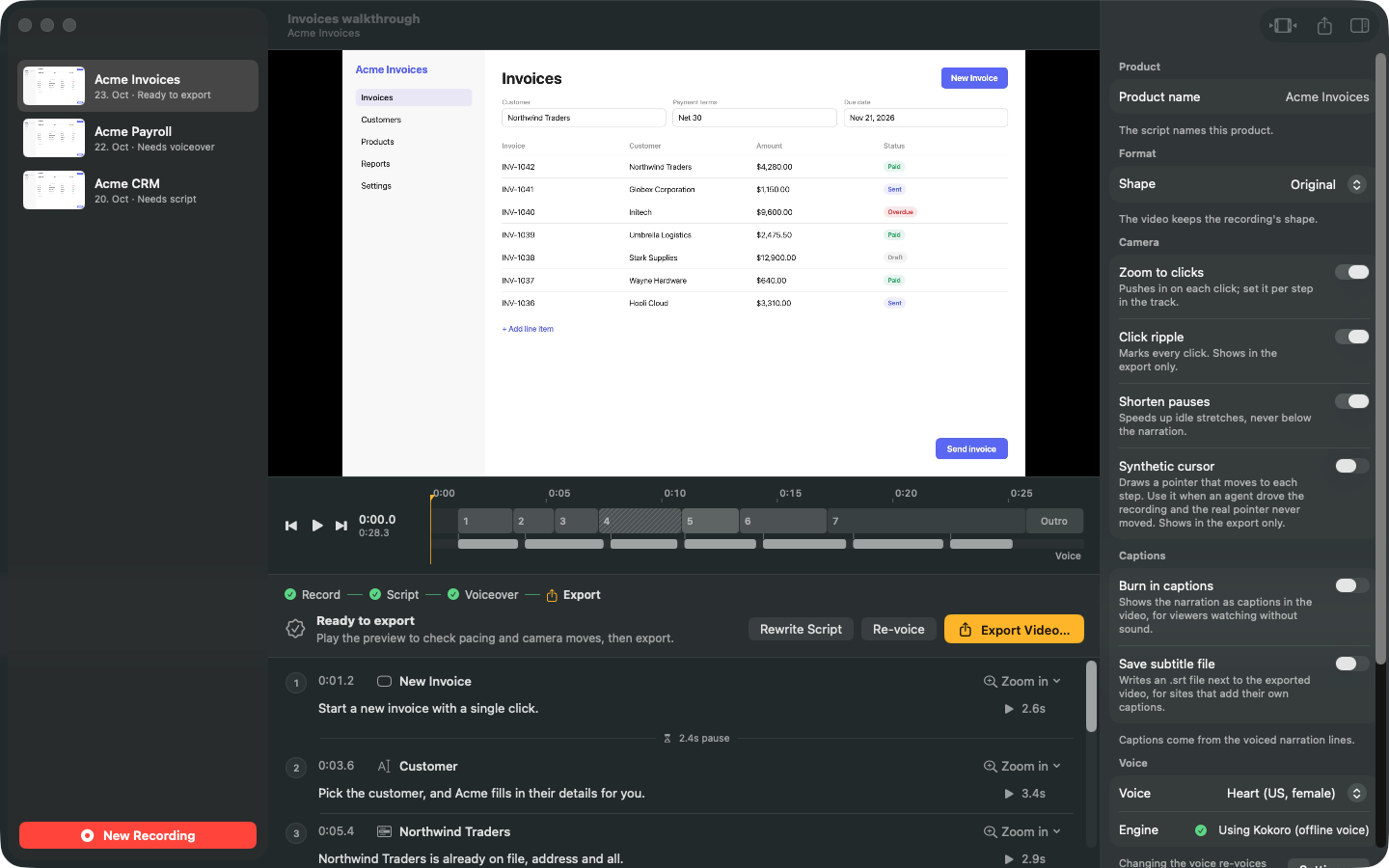Open the Acme Payroll recording thumbnail
The image size is (1389, 868).
point(54,138)
